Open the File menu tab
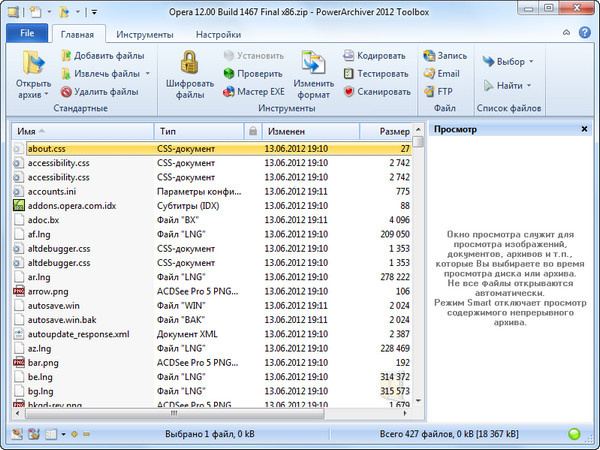600x450 pixels. point(27,33)
